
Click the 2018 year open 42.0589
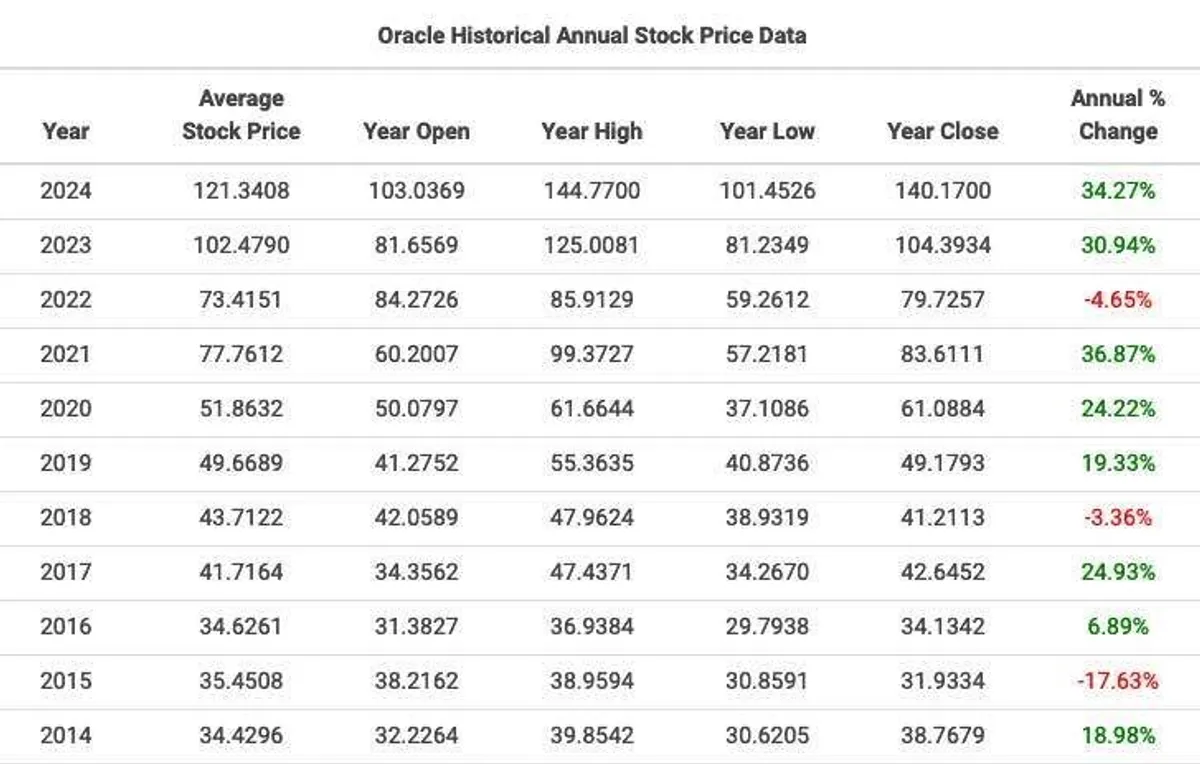(416, 517)
